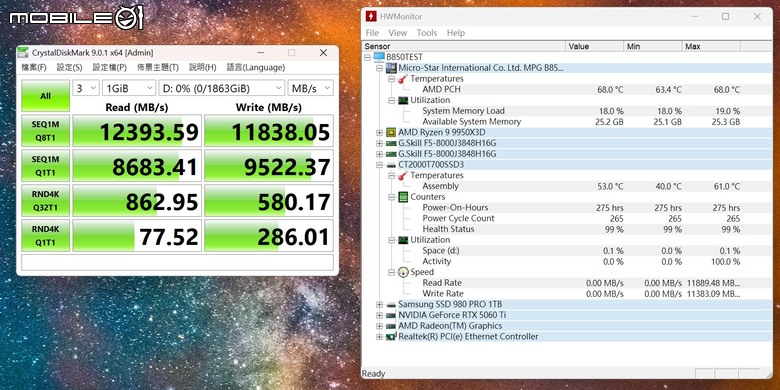Click the green All benchmark button

[45, 96]
